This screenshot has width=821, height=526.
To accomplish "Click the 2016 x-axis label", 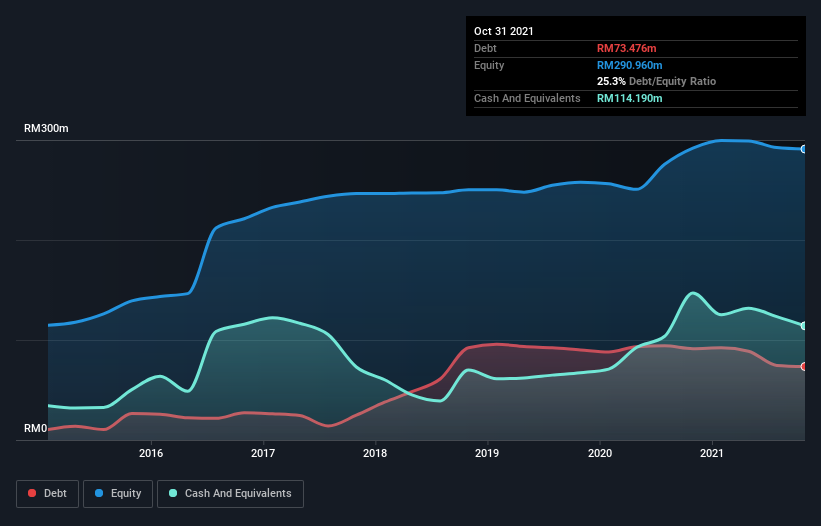I will pos(151,453).
